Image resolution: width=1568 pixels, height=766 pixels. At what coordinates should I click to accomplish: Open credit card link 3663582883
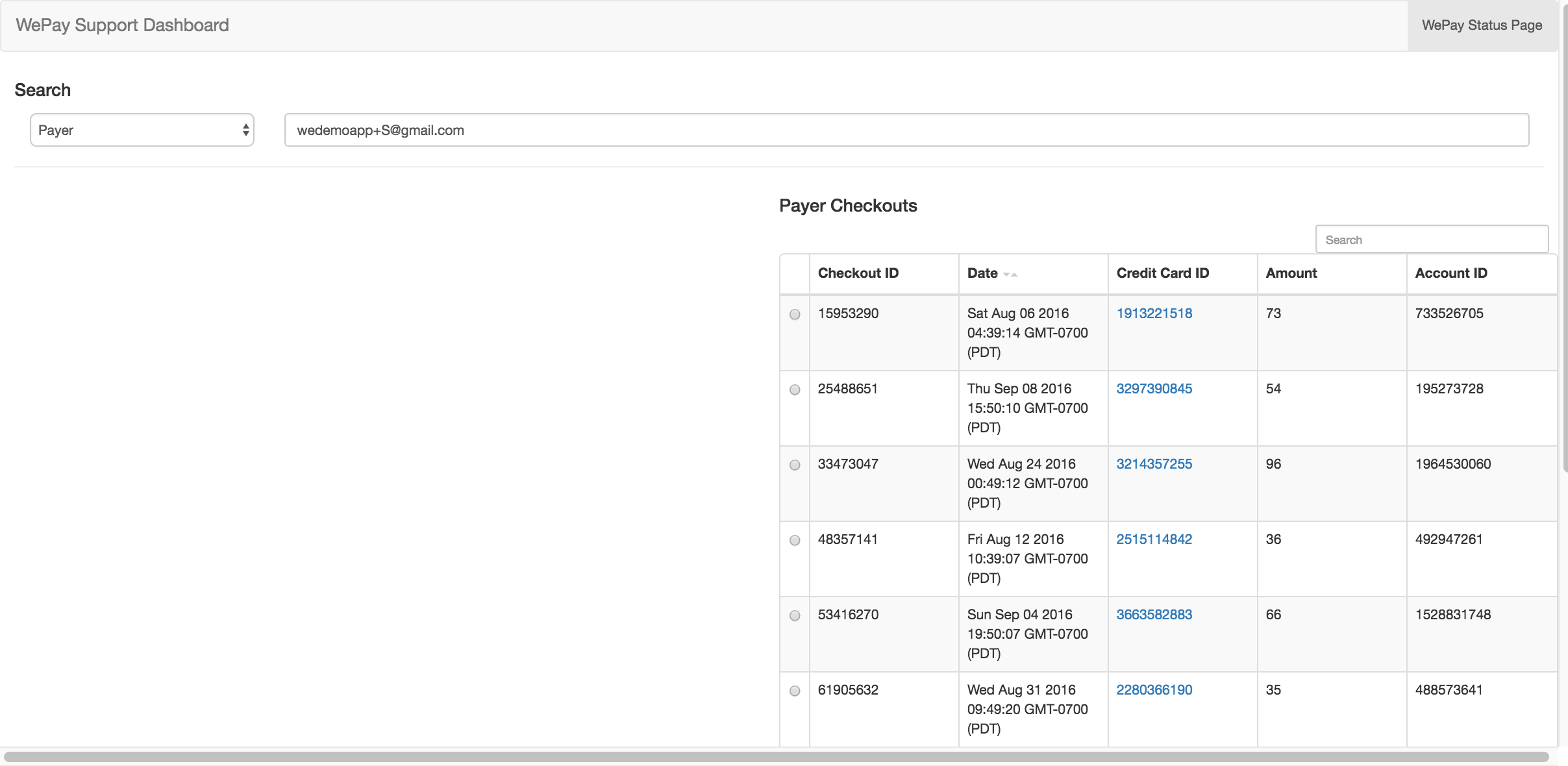pyautogui.click(x=1154, y=615)
